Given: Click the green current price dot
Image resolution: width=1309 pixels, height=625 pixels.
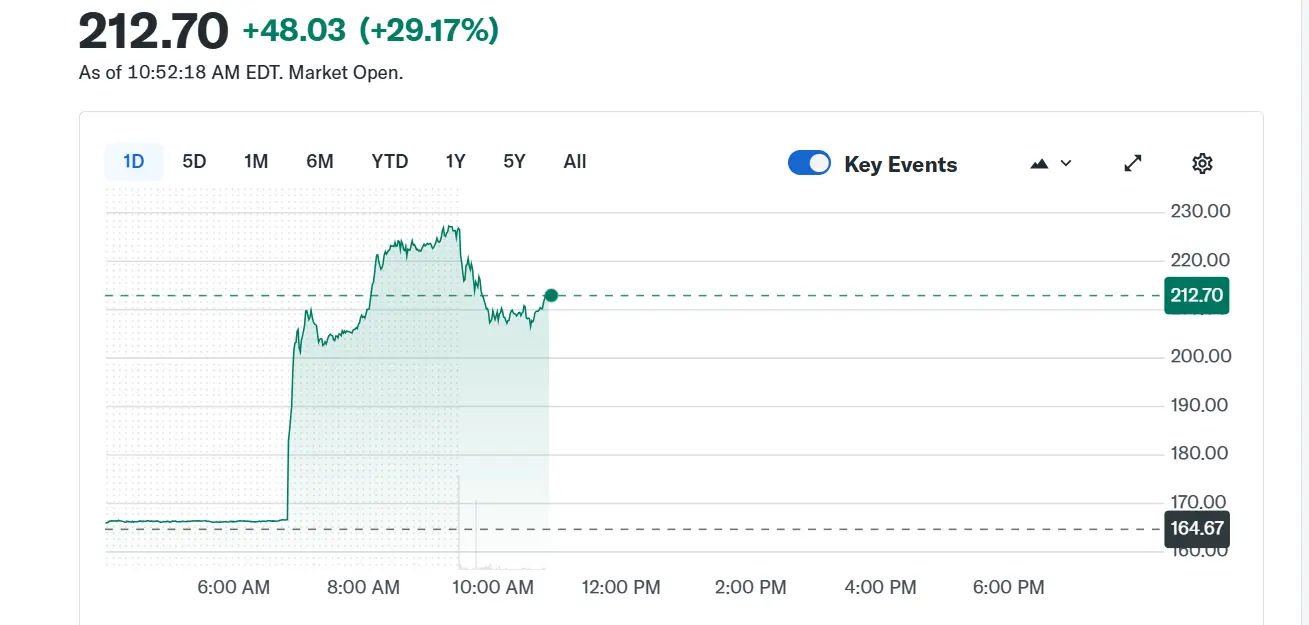Looking at the screenshot, I should [x=550, y=295].
